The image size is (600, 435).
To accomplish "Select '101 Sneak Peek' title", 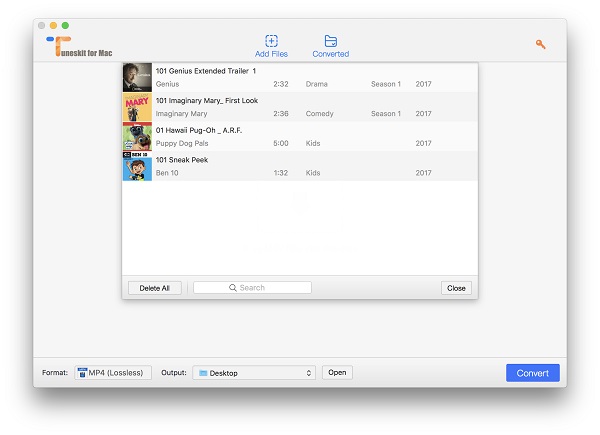I will coord(182,160).
